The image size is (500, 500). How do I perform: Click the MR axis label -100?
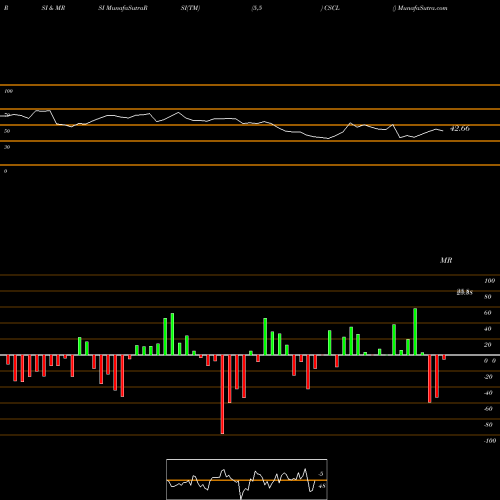[489, 441]
